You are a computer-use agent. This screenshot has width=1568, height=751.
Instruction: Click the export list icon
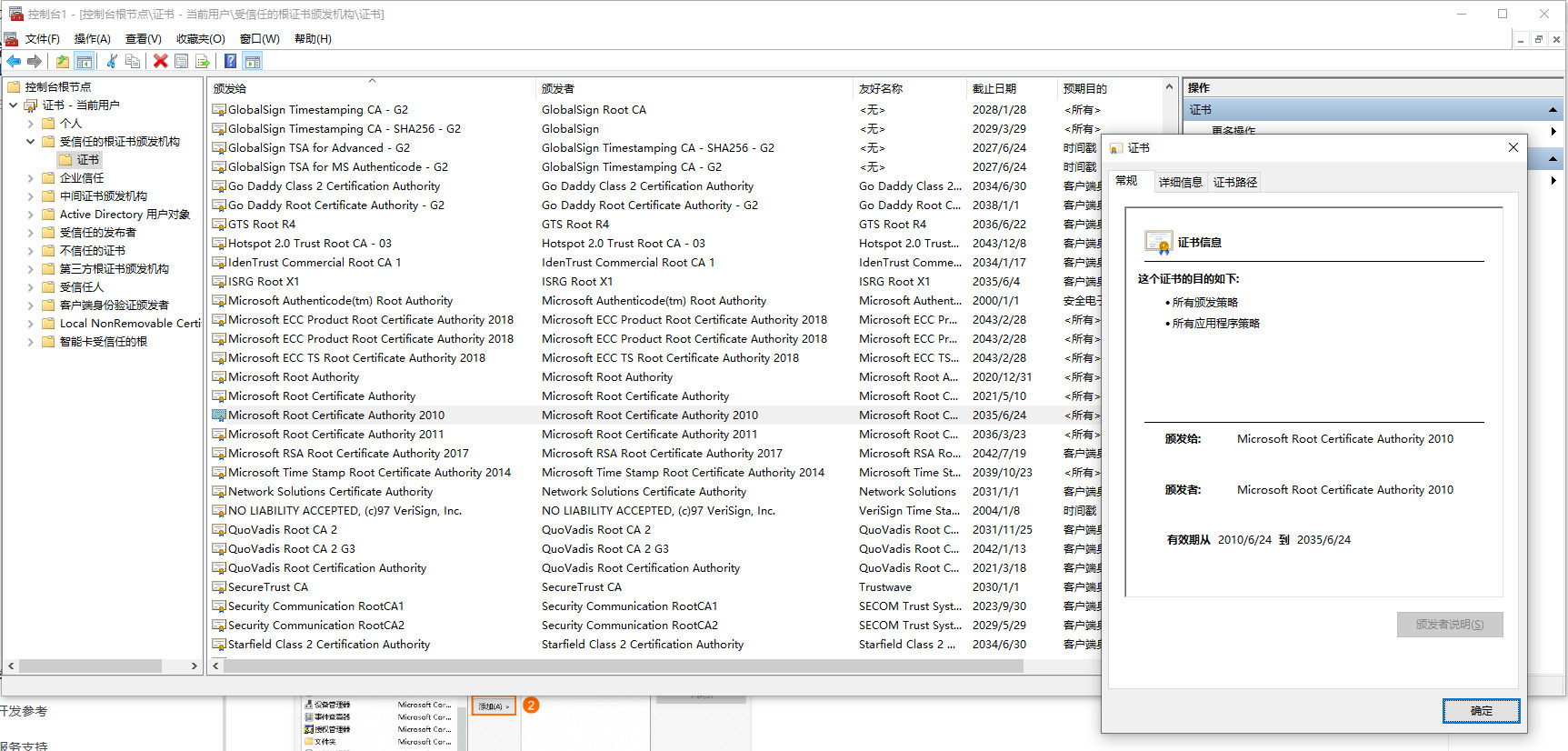[203, 61]
